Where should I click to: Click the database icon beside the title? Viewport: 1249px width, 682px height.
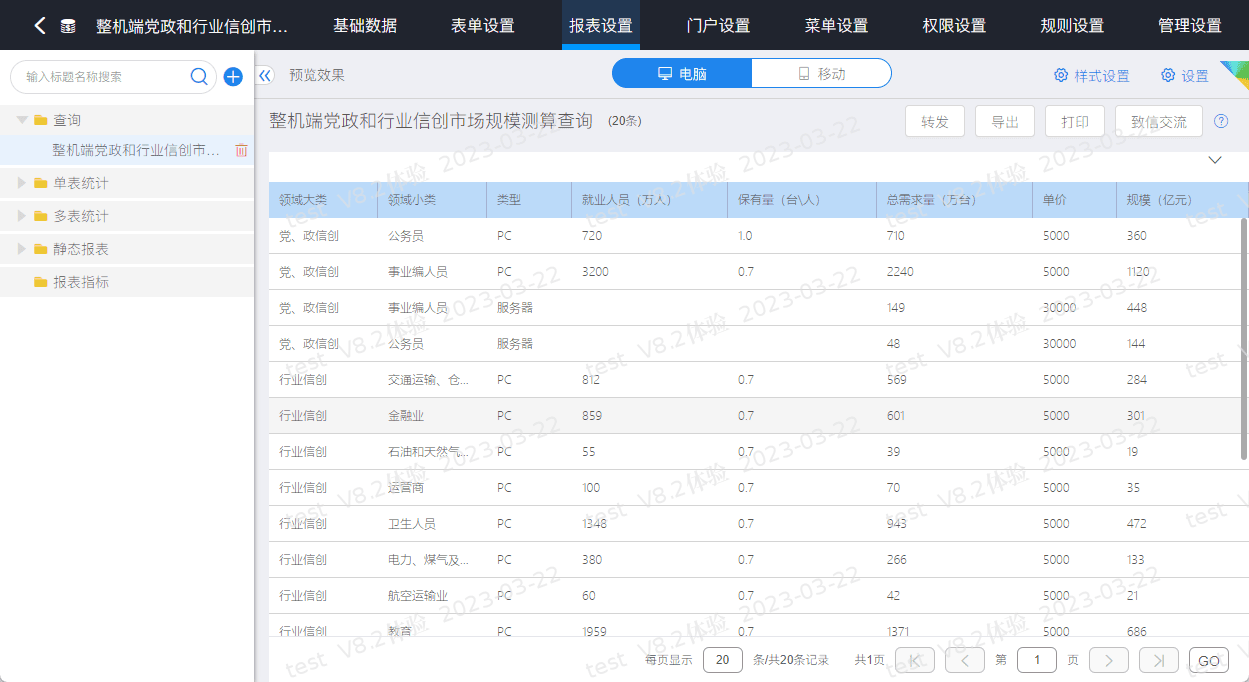pos(68,26)
